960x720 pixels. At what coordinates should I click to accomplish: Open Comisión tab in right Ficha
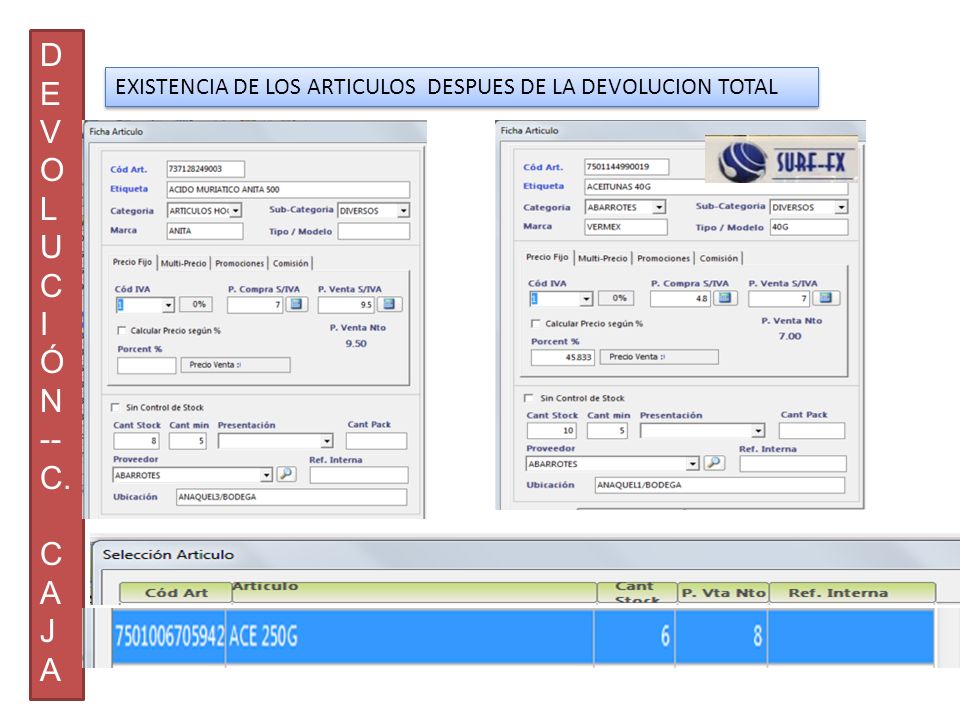tap(719, 258)
